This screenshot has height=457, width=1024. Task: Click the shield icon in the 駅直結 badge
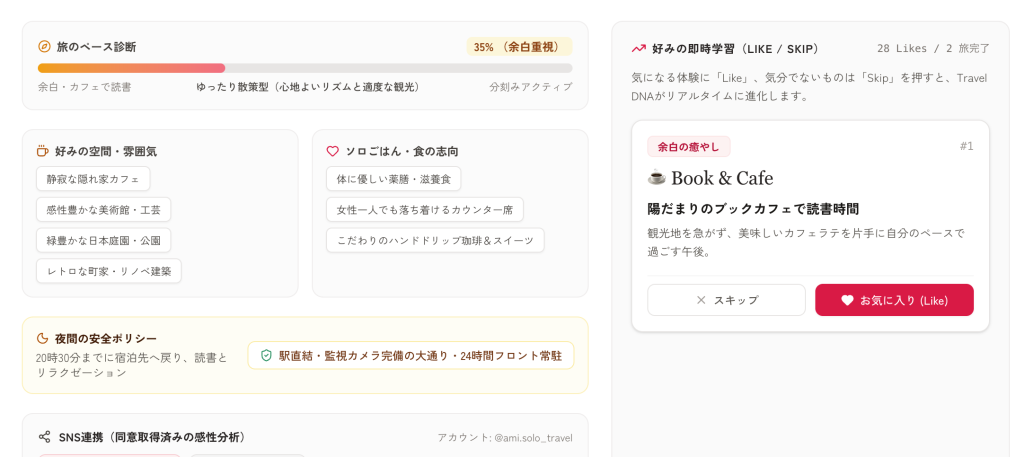click(266, 356)
